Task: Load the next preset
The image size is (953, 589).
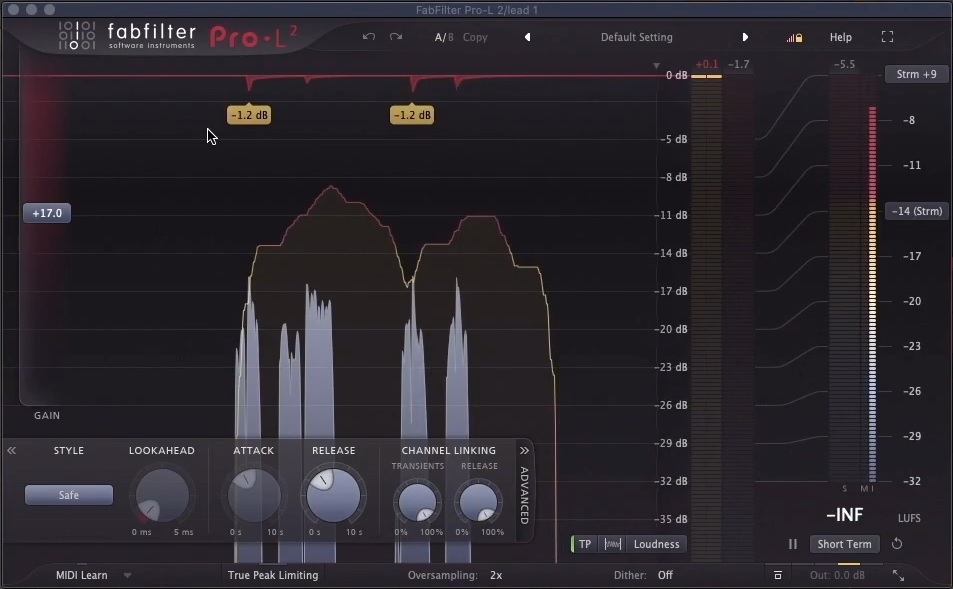Action: (745, 37)
